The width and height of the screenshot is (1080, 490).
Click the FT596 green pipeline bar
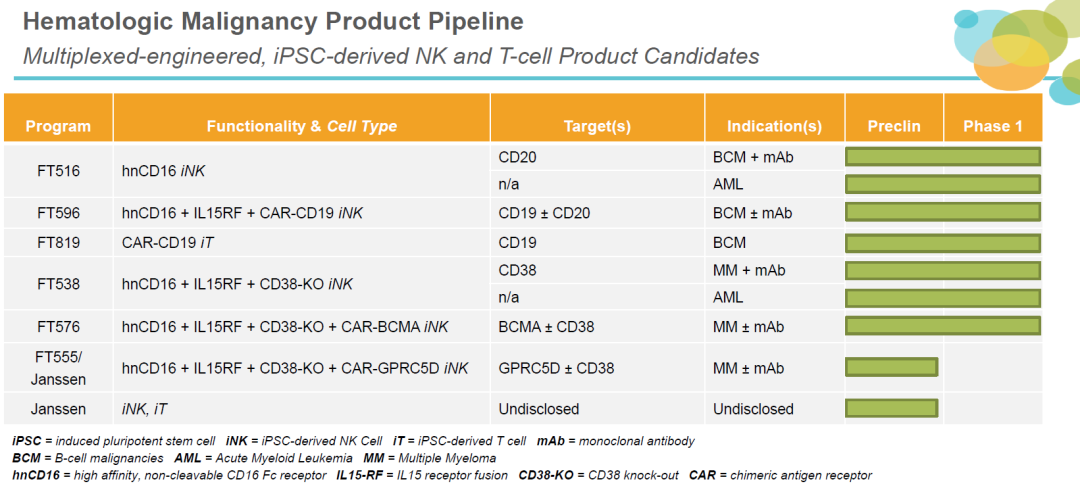pyautogui.click(x=943, y=213)
